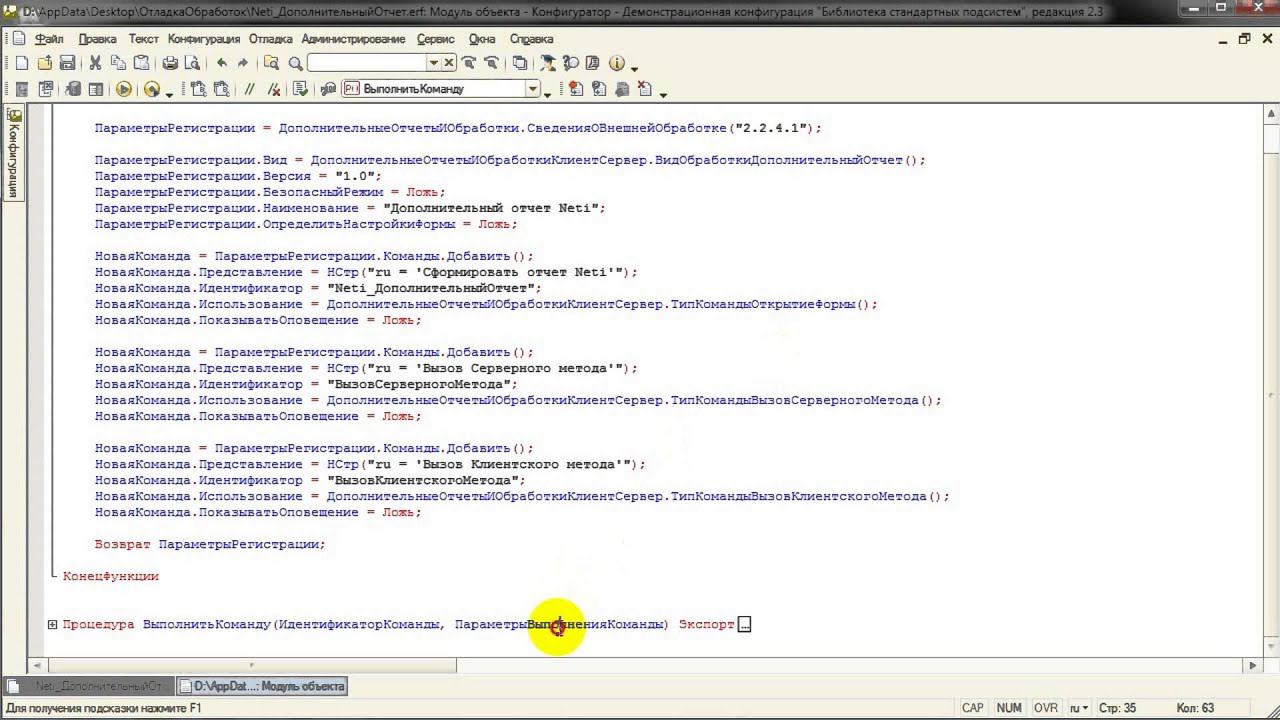Click the right arrow of the horizontal scrollbar
The width and height of the screenshot is (1280, 720).
click(1253, 665)
